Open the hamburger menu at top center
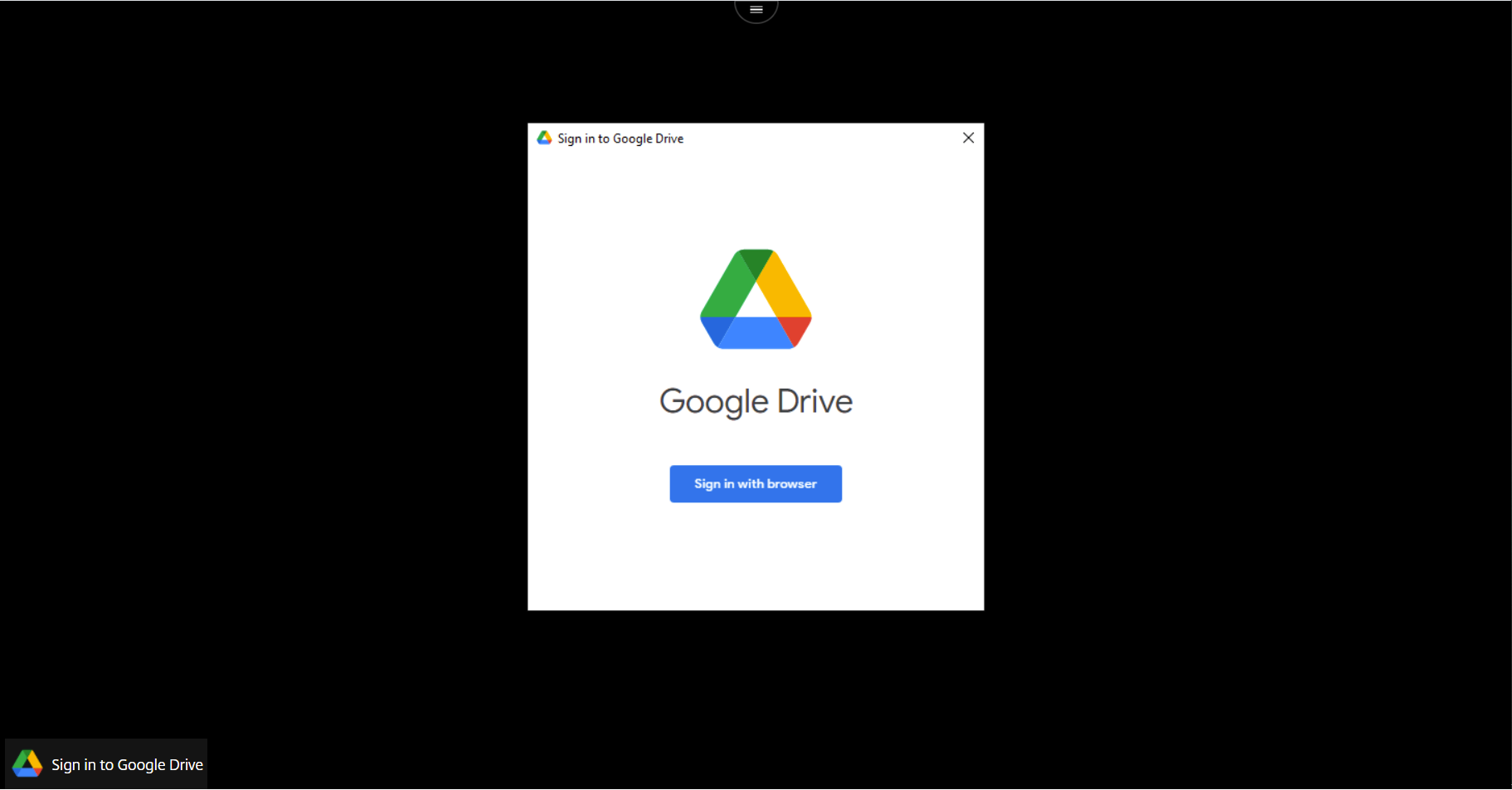1512x790 pixels. 756,10
